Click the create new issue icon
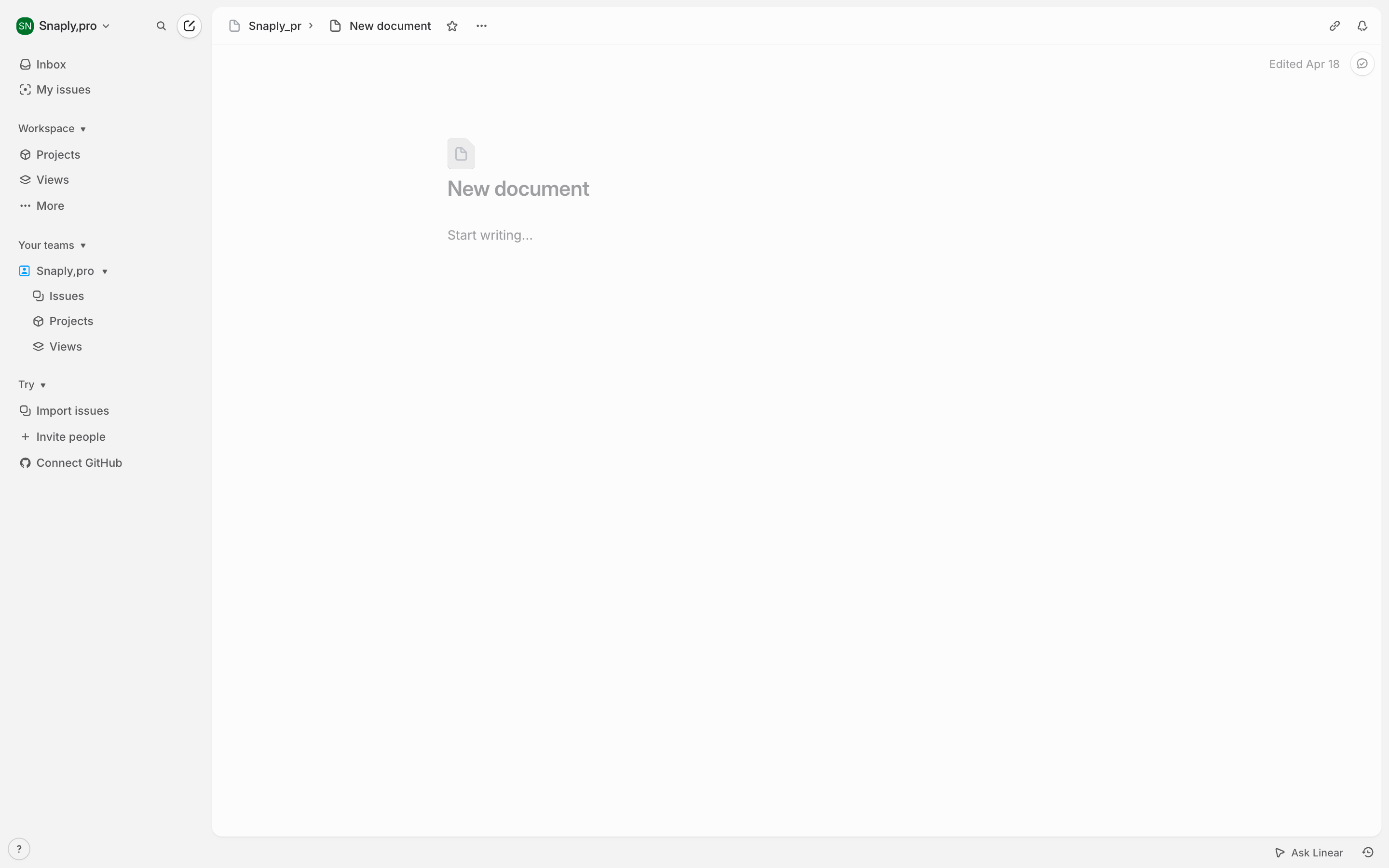Screen dimensions: 1389x868 (x=190, y=26)
